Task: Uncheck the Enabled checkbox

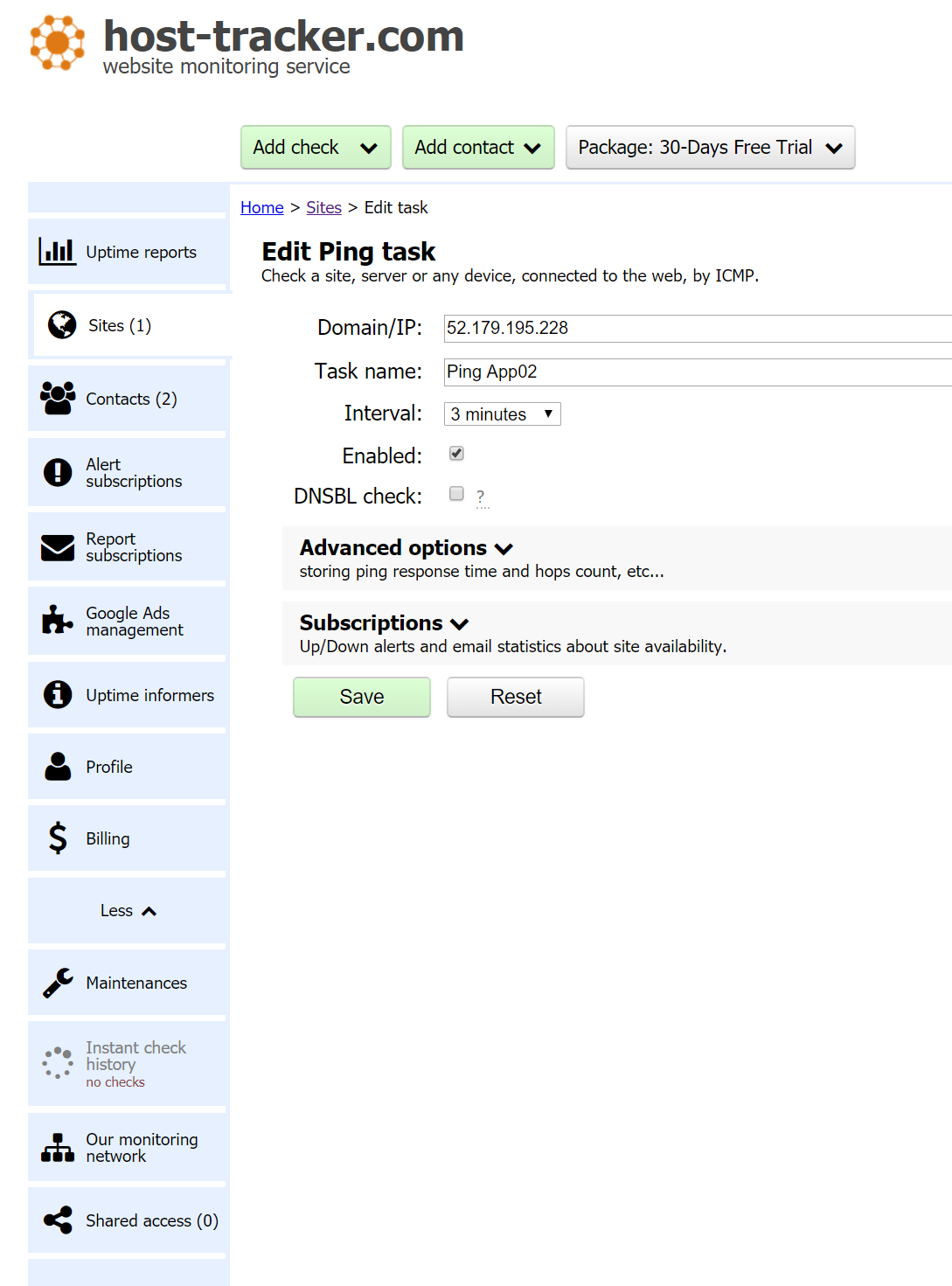Action: click(x=456, y=453)
